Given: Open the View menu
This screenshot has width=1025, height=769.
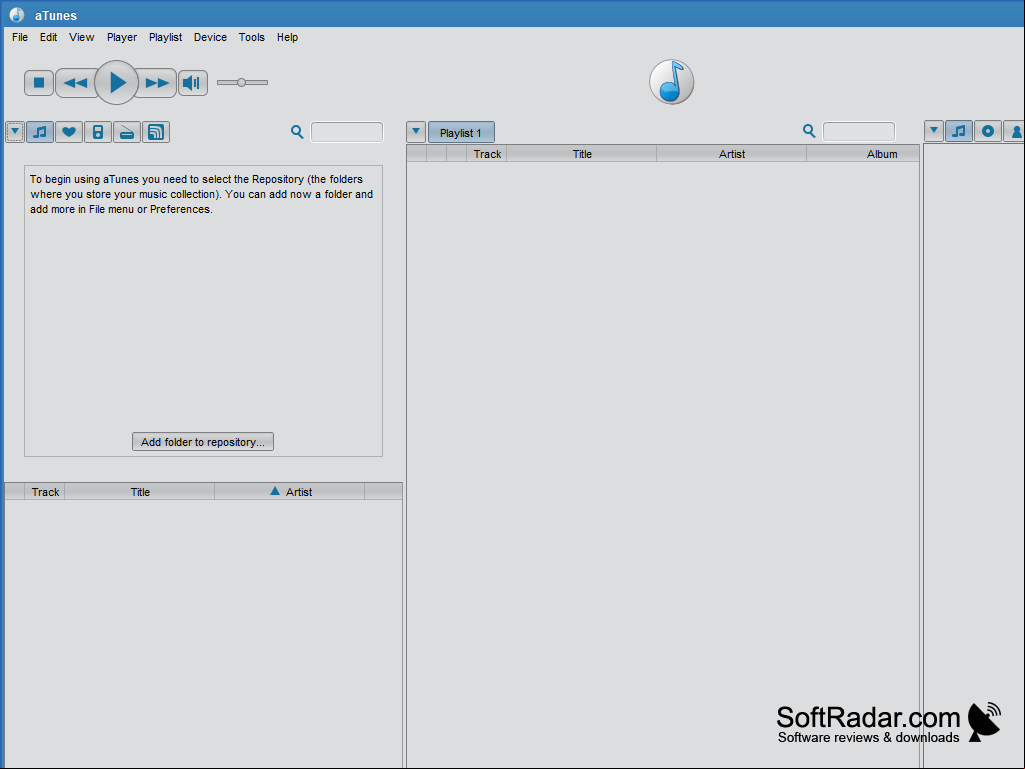Looking at the screenshot, I should point(82,37).
